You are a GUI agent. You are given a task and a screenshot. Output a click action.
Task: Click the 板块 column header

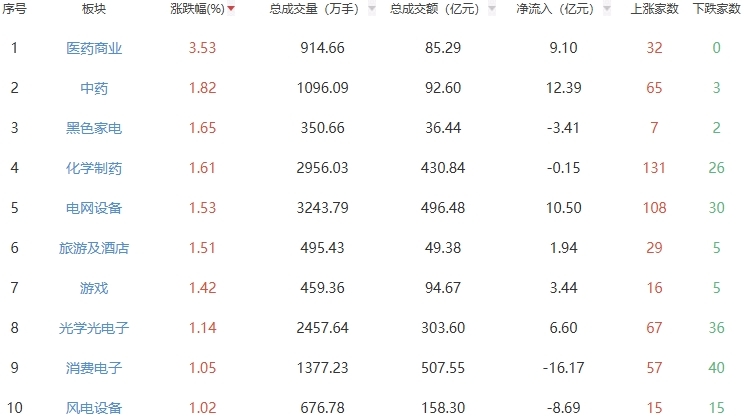pyautogui.click(x=94, y=9)
